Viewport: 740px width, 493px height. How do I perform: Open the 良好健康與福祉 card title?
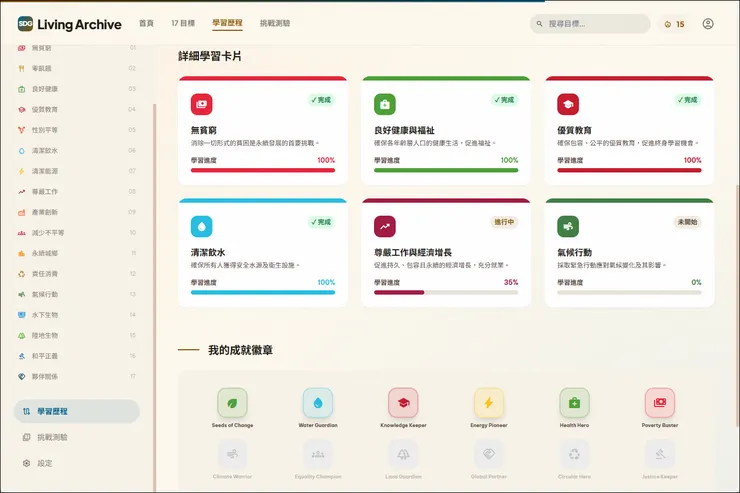coord(404,130)
